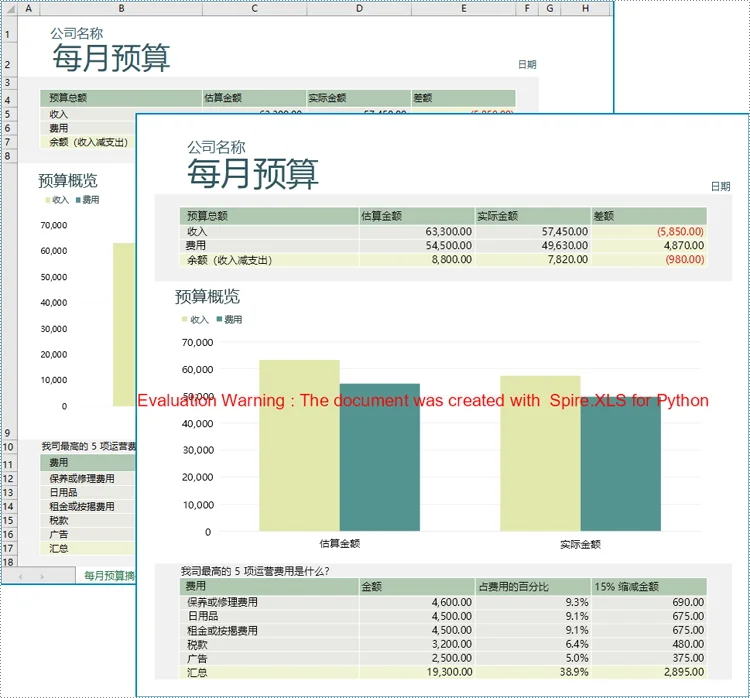Click the 余额(收入减支出) cell in row 7
The width and height of the screenshot is (750, 698).
click(88, 142)
